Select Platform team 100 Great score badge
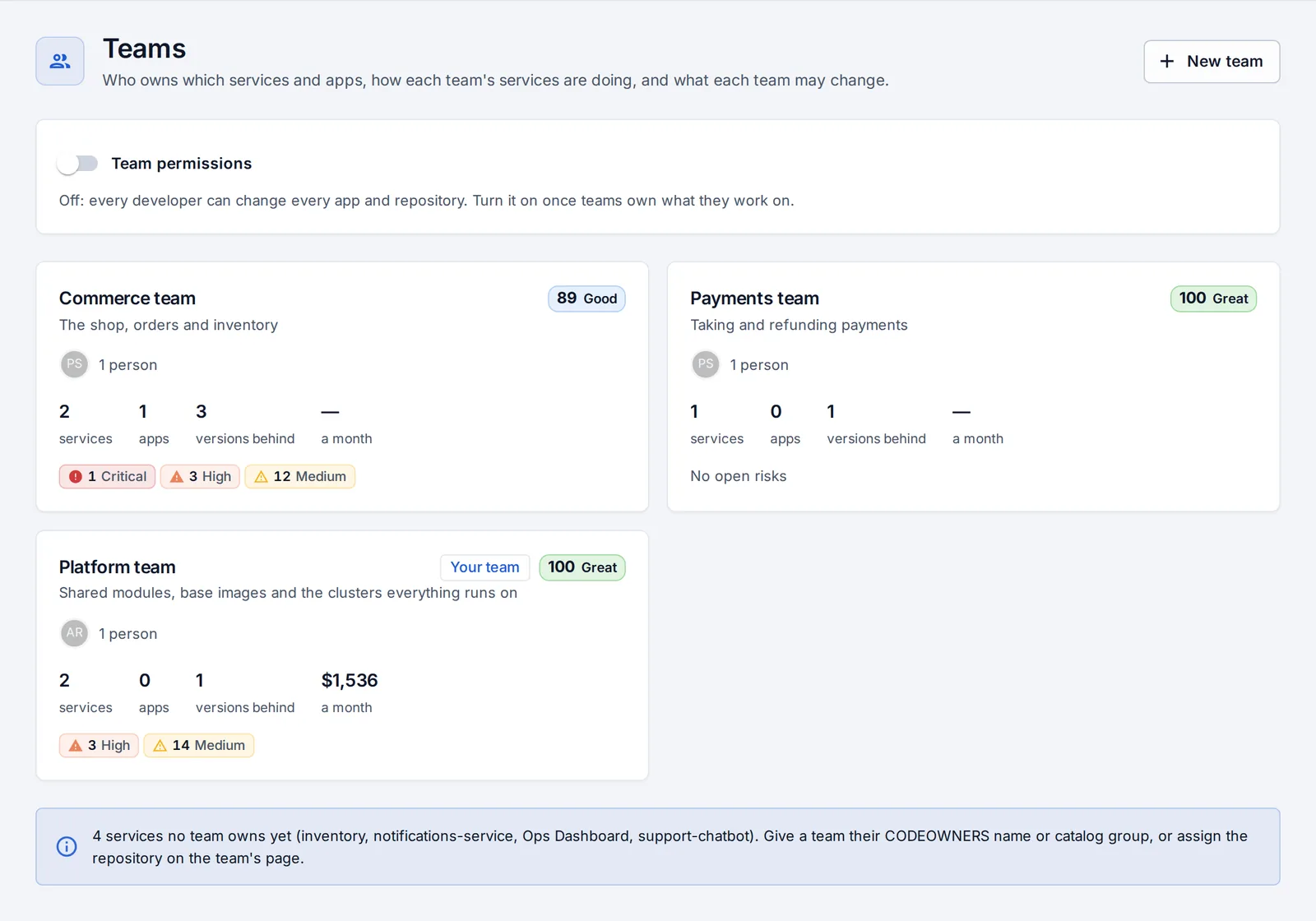 [582, 567]
